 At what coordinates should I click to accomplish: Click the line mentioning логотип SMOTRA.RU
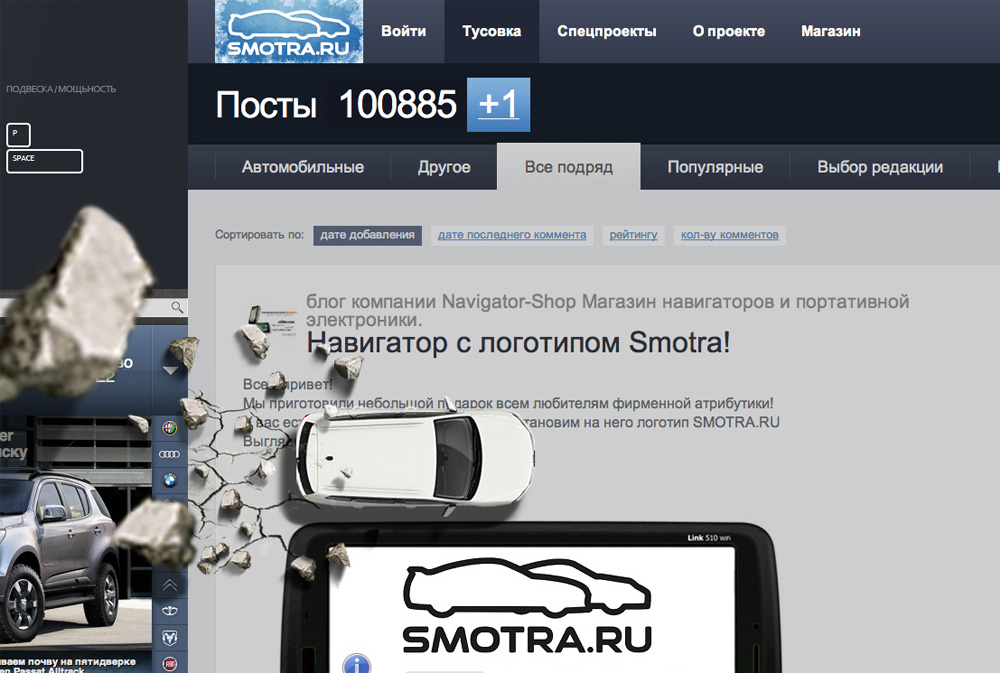click(x=511, y=422)
